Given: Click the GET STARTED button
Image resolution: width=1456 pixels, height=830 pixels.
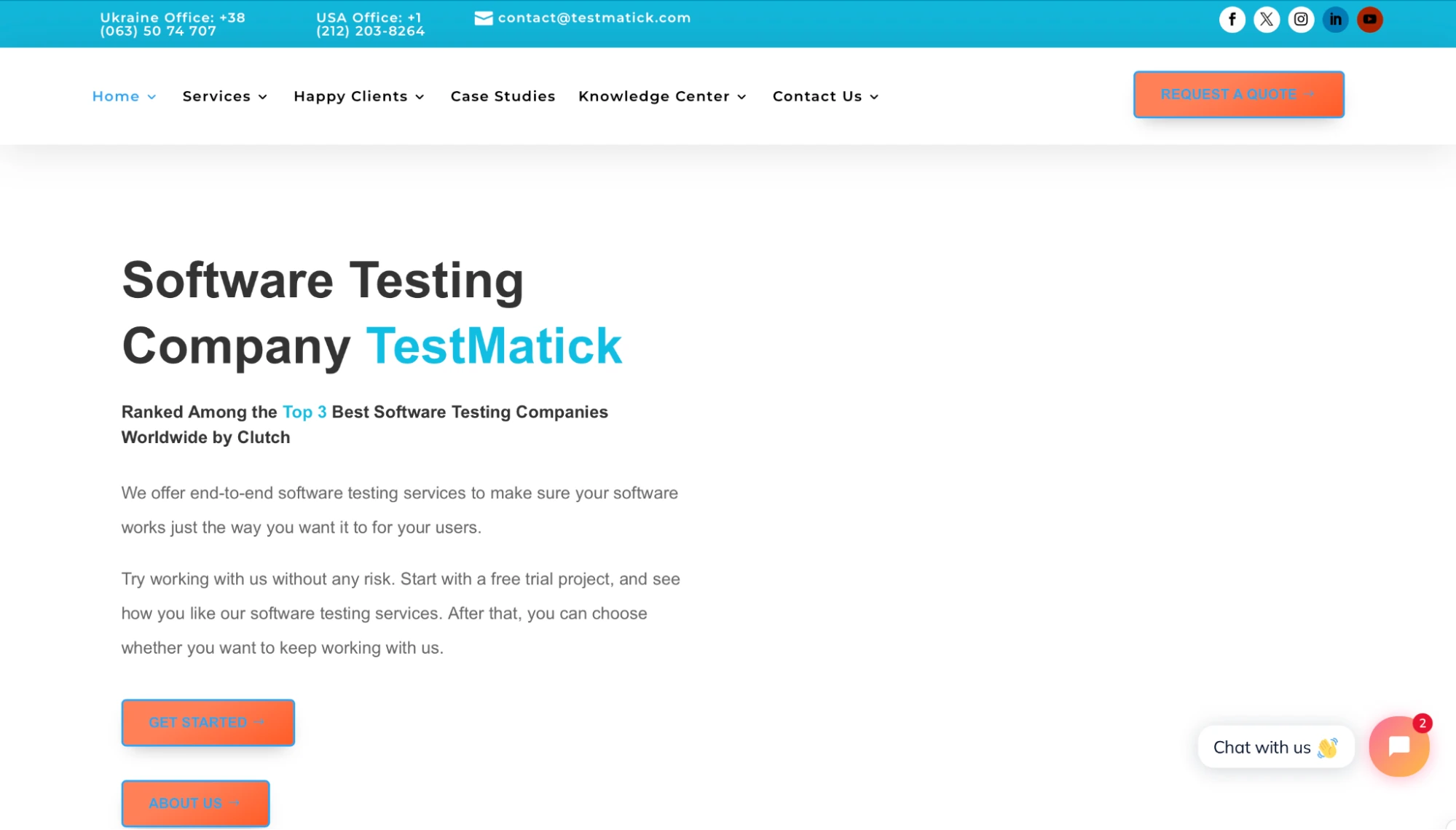Looking at the screenshot, I should pos(208,722).
